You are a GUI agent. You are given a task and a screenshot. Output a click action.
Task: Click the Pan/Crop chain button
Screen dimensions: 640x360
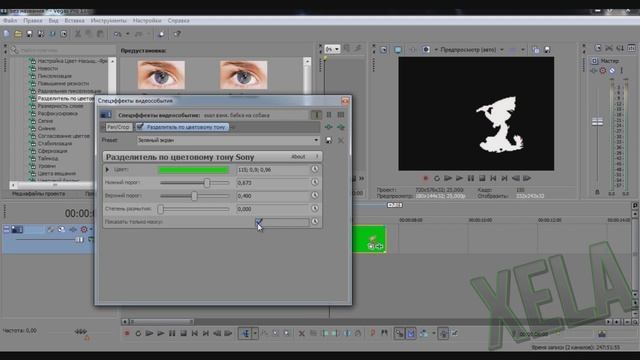tap(118, 127)
